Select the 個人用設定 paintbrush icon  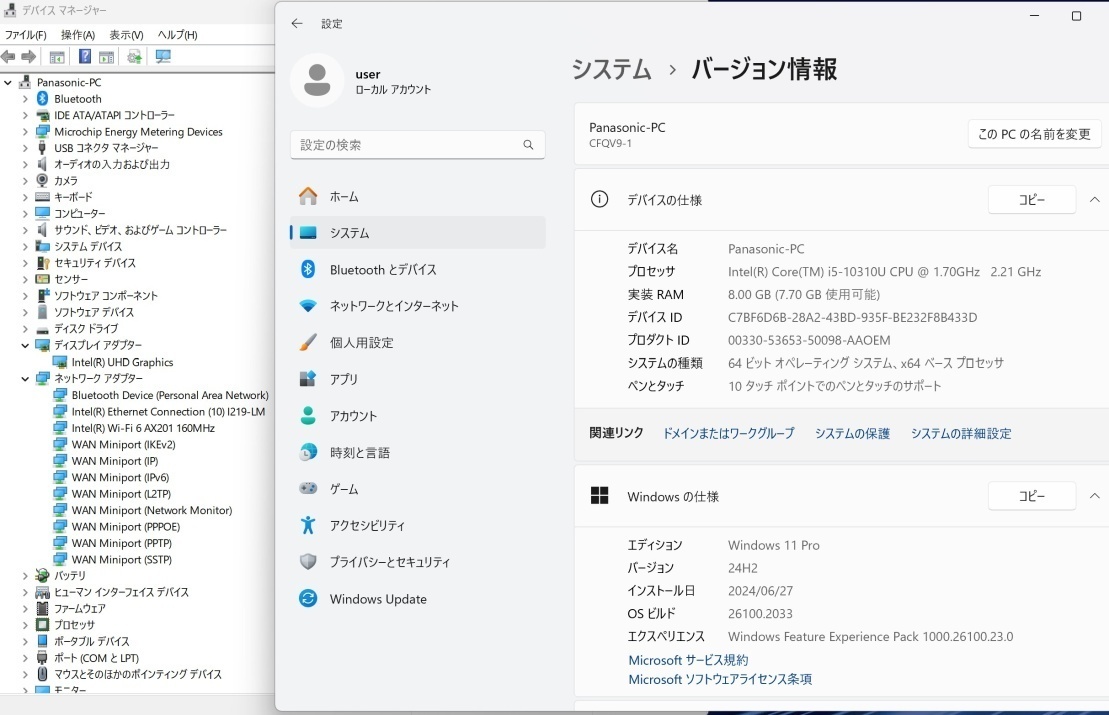[309, 342]
